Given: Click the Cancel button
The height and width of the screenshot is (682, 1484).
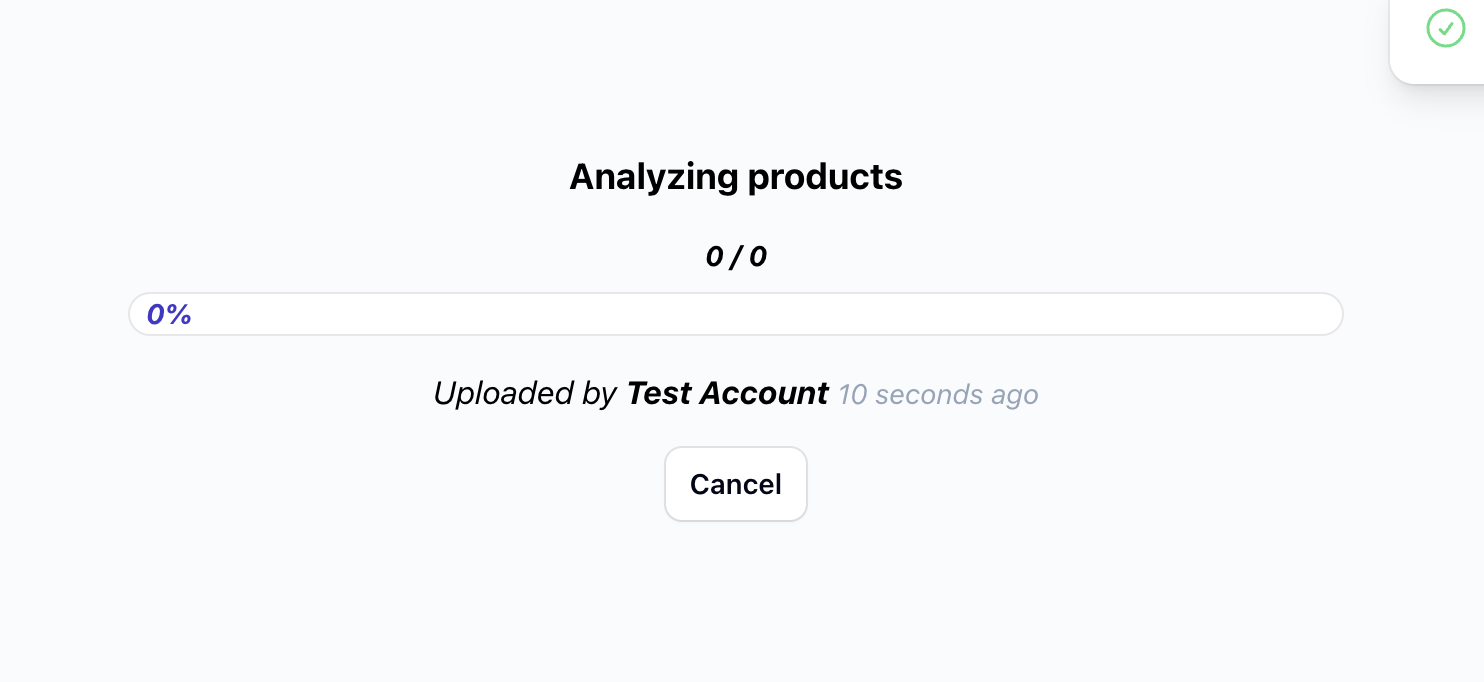Looking at the screenshot, I should 736,484.
